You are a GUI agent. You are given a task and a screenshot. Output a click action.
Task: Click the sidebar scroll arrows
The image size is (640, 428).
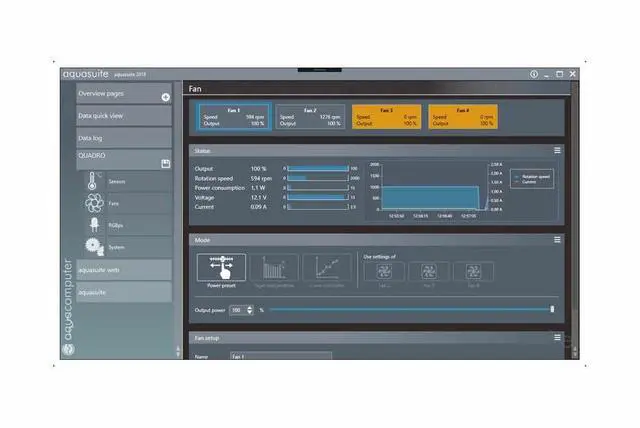point(178,351)
